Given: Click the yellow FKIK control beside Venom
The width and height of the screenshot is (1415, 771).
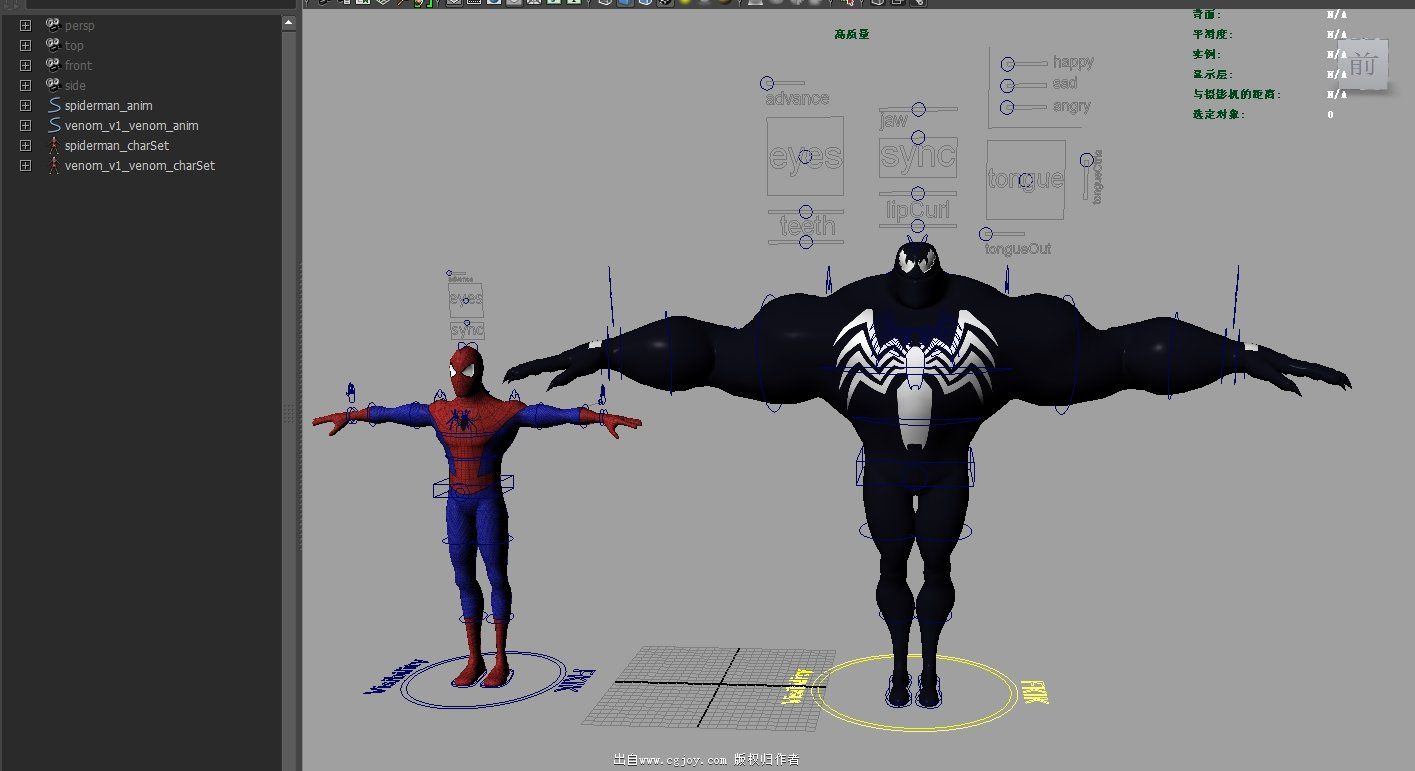Looking at the screenshot, I should (x=1034, y=692).
